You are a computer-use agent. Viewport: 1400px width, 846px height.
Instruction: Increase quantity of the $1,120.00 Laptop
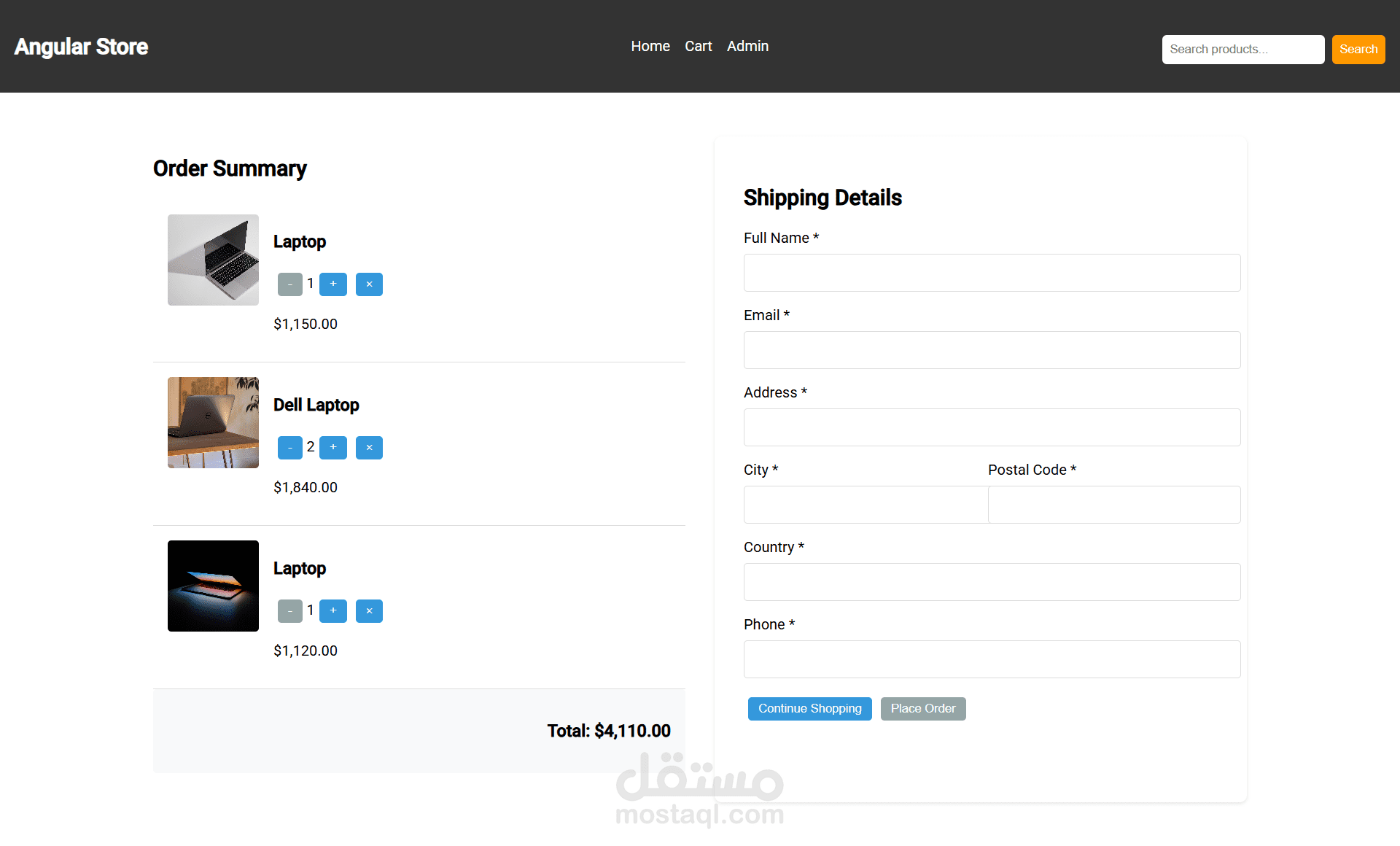coord(333,610)
